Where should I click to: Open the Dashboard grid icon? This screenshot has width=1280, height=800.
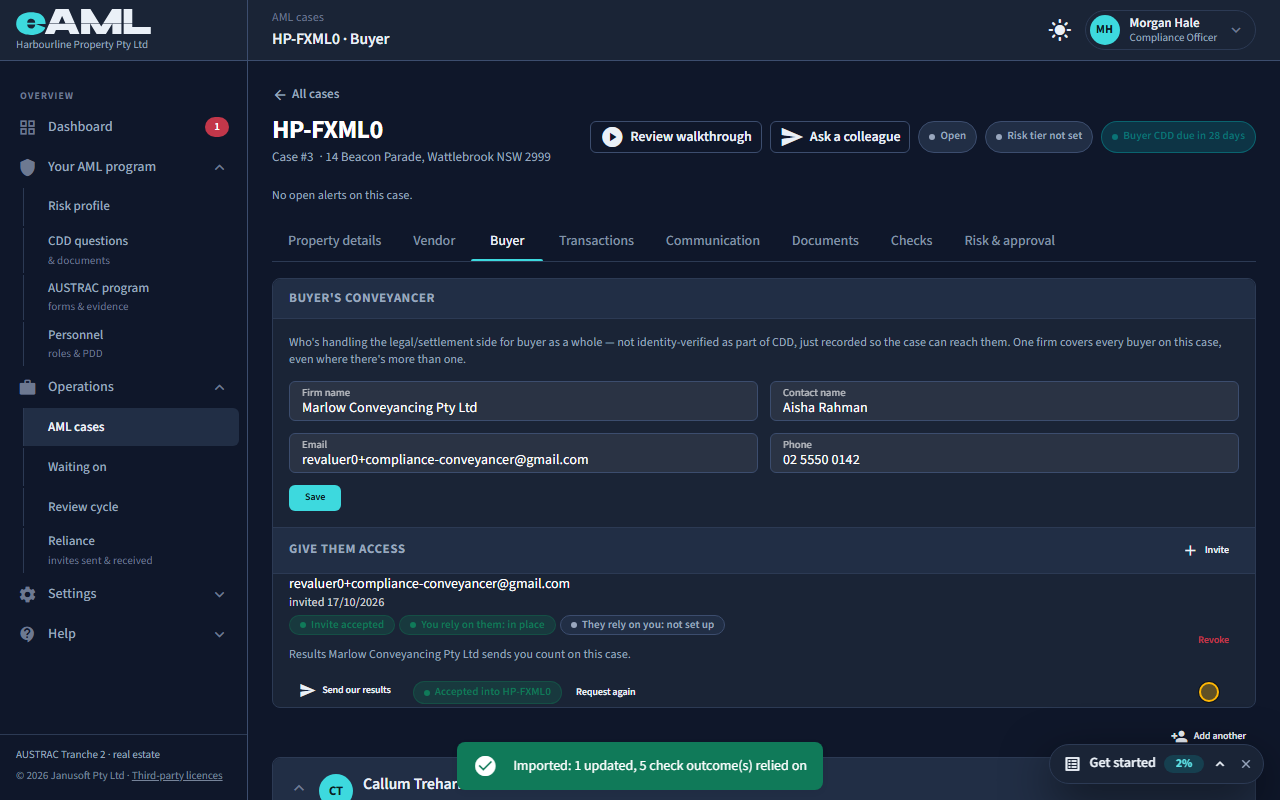click(28, 127)
